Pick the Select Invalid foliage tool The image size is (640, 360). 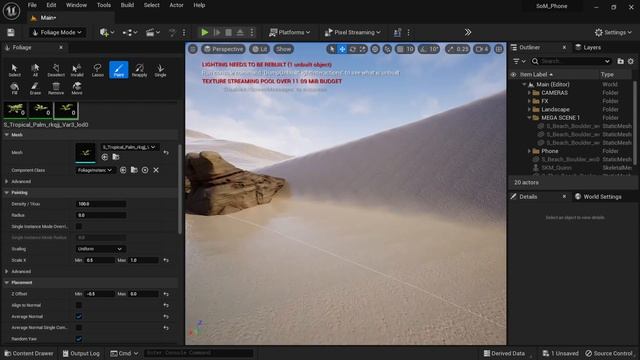click(x=77, y=69)
